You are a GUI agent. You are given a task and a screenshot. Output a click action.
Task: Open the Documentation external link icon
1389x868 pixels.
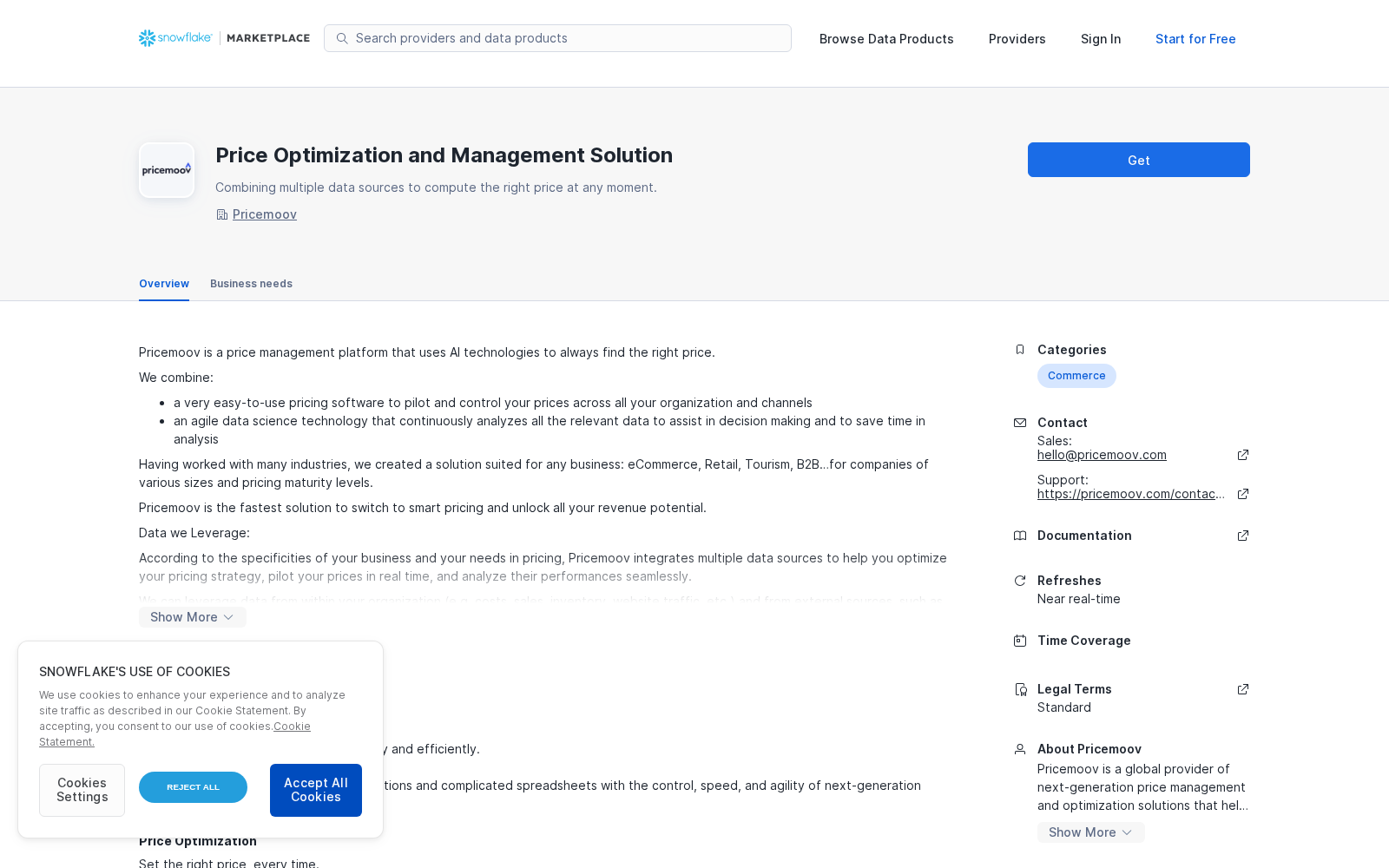[1243, 536]
